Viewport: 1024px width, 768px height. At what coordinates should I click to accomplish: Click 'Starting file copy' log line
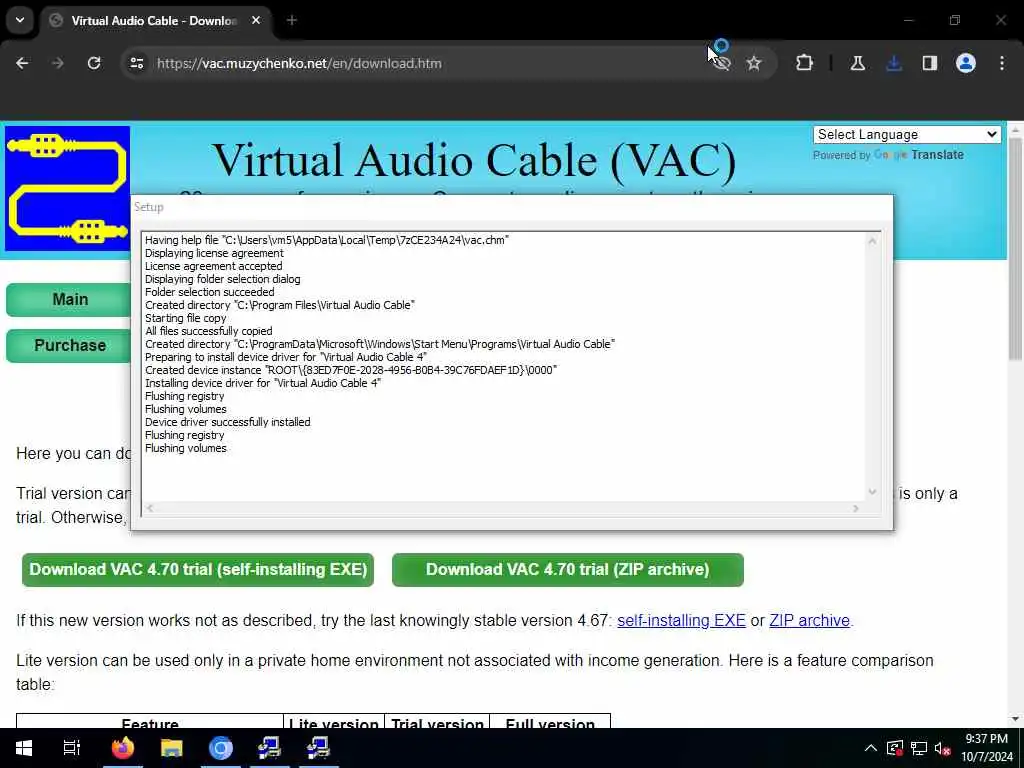pos(185,318)
